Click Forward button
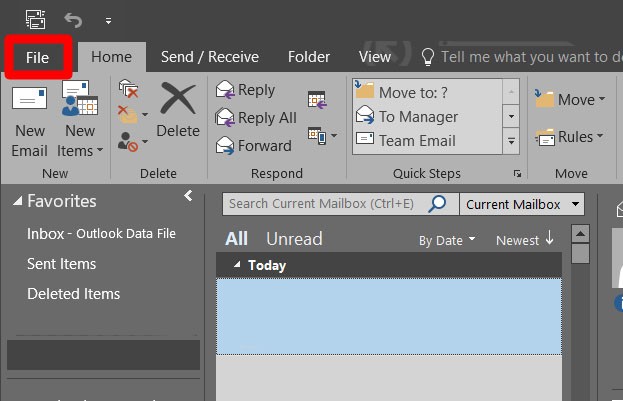Viewport: 623px width, 401px height. [x=253, y=145]
